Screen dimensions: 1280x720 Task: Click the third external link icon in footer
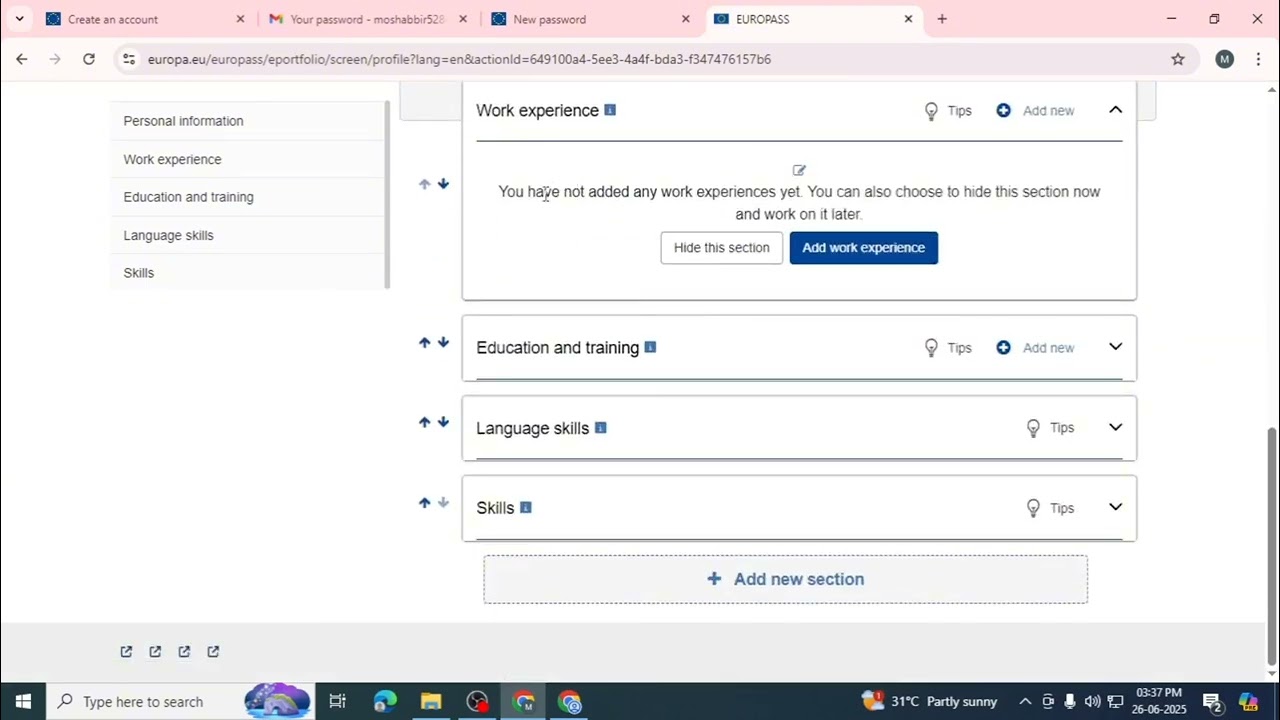(184, 652)
